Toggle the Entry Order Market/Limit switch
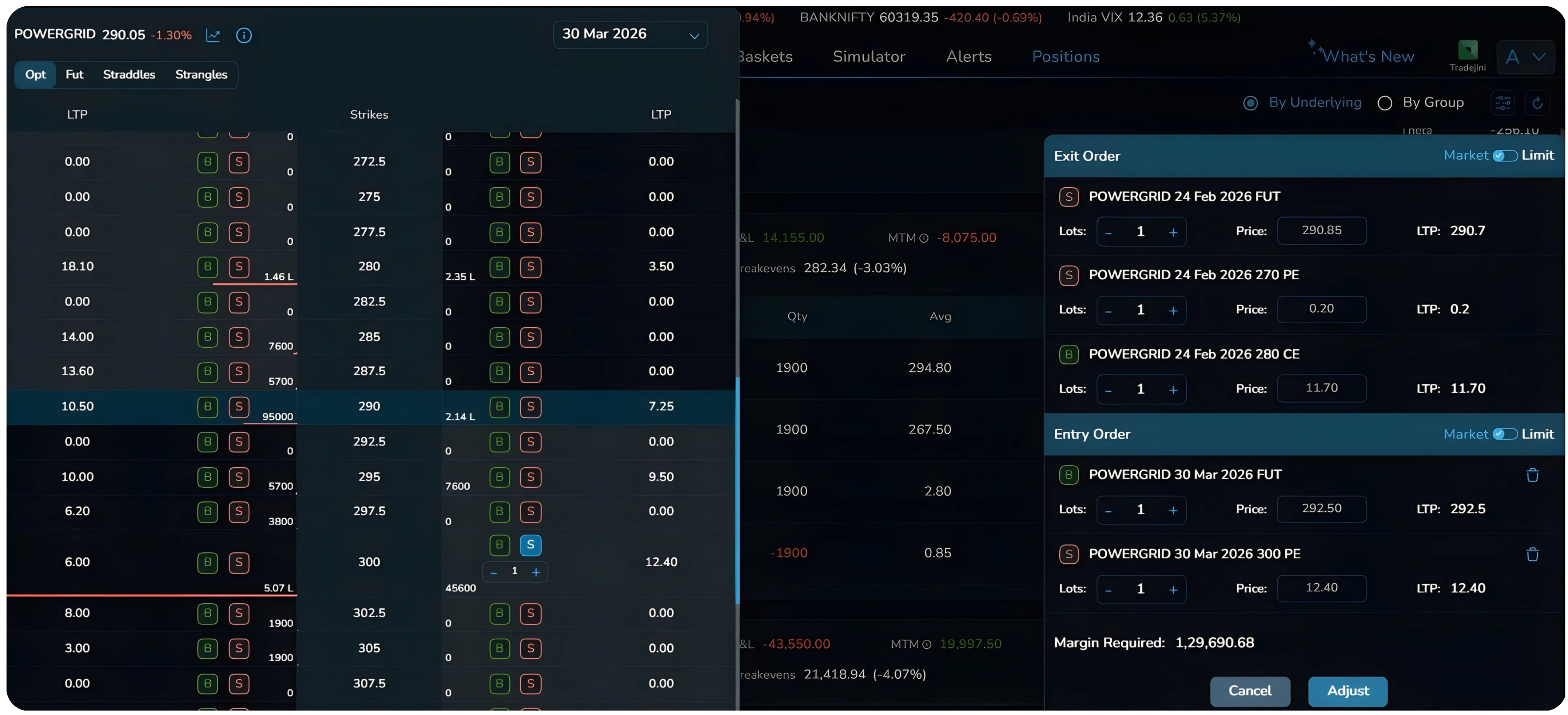1568x715 pixels. [1505, 434]
